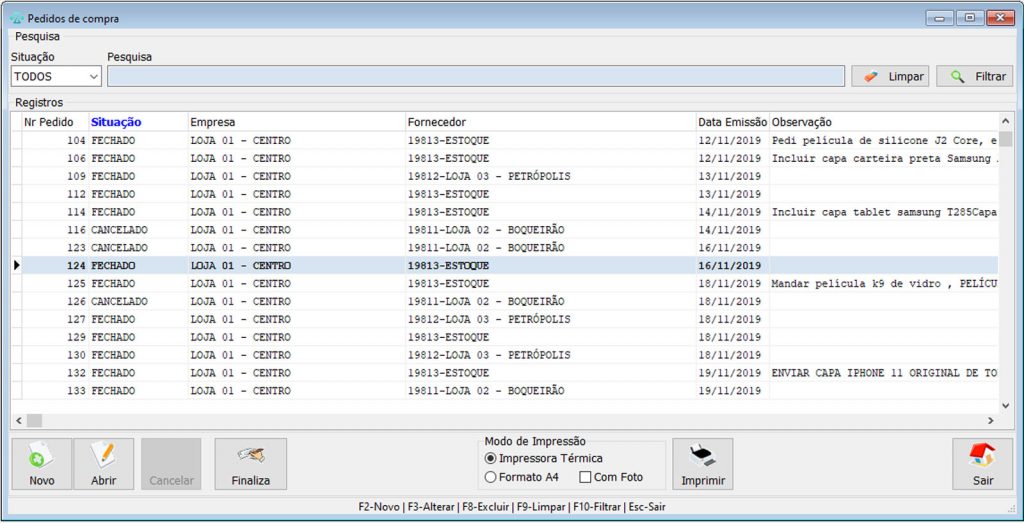Click the Fornecedor column header
Viewport: 1024px width, 523px height.
click(436, 122)
